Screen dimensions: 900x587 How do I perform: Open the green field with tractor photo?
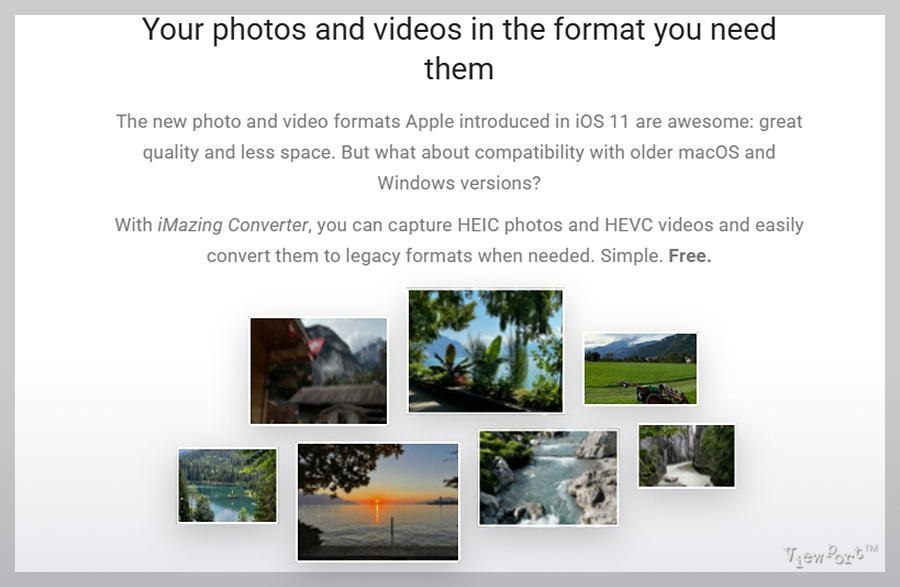coord(640,368)
